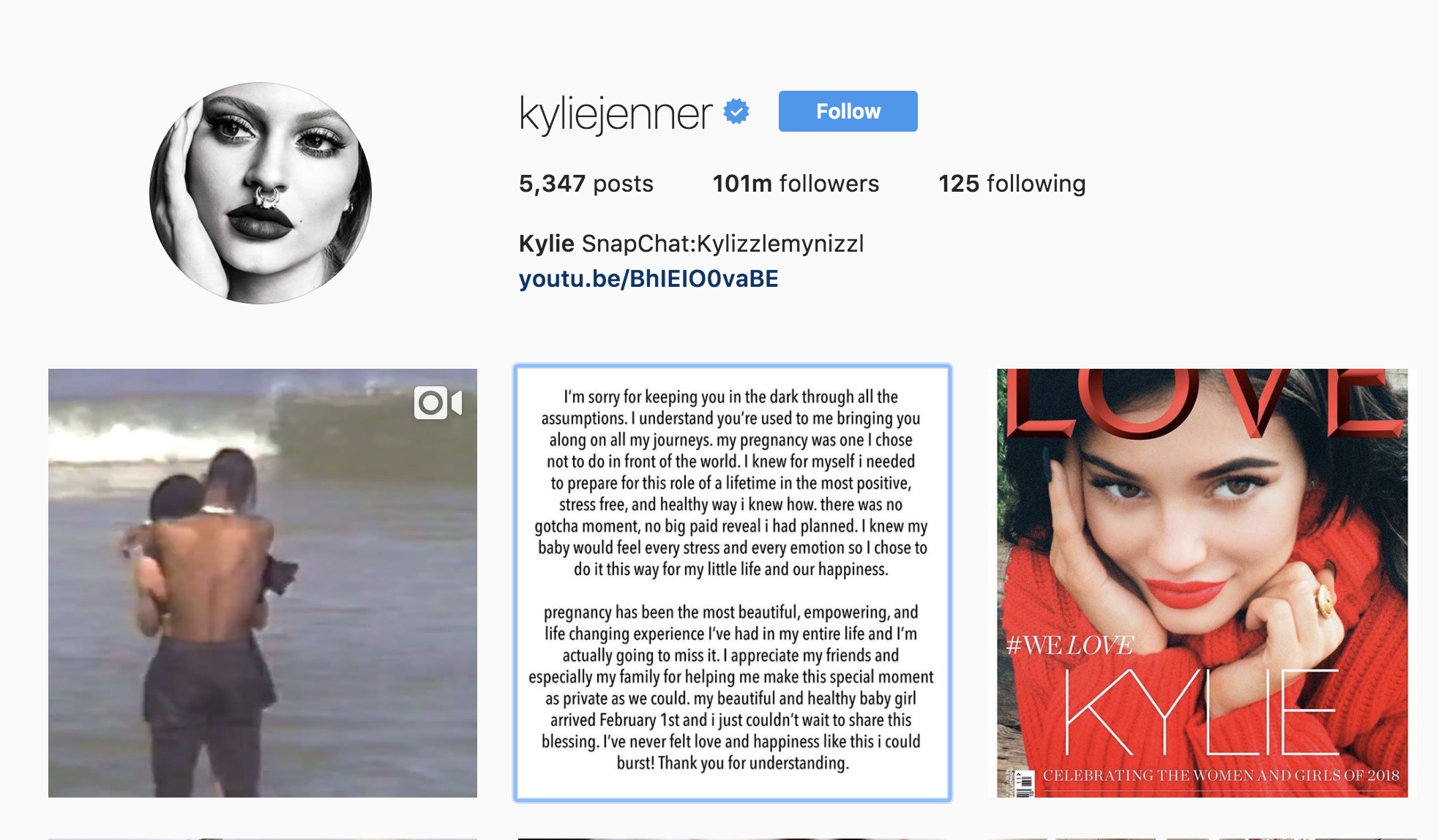
Task: Click the gold ring on the magazine cover
Action: [x=1325, y=599]
